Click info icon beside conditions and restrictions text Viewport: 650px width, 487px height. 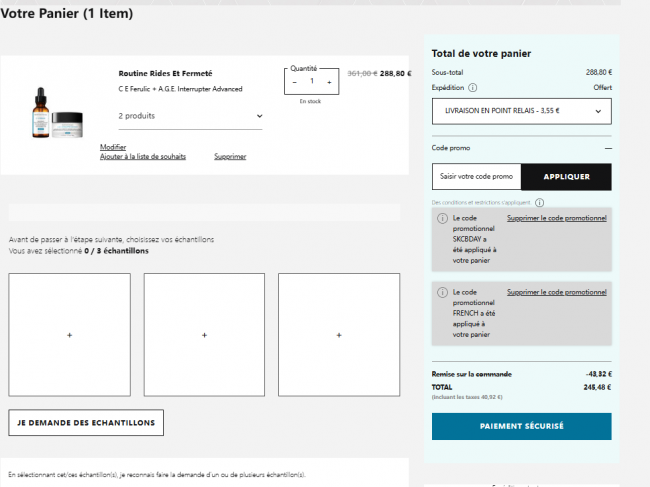click(x=539, y=202)
